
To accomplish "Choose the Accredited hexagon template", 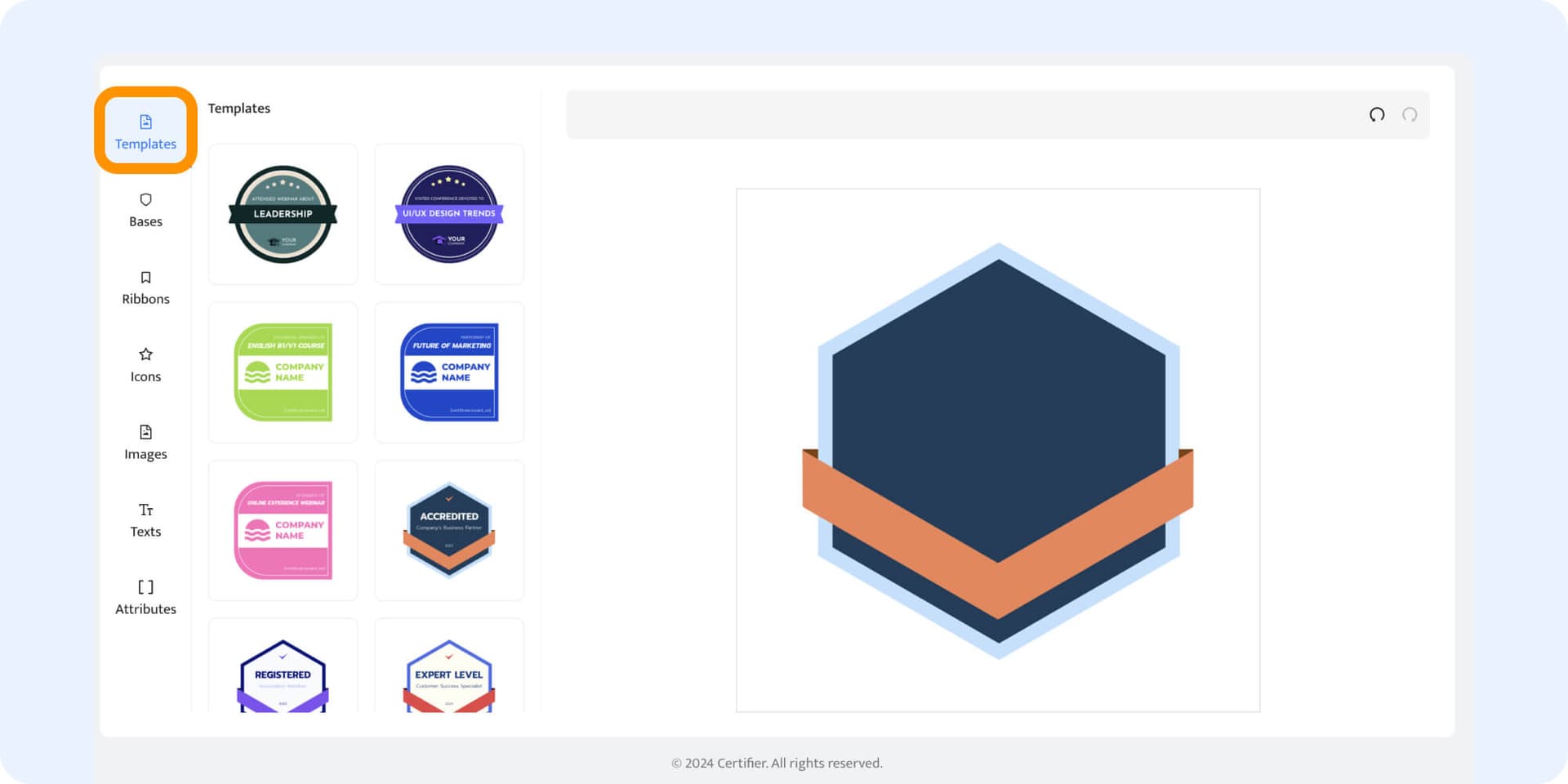I will click(x=449, y=530).
